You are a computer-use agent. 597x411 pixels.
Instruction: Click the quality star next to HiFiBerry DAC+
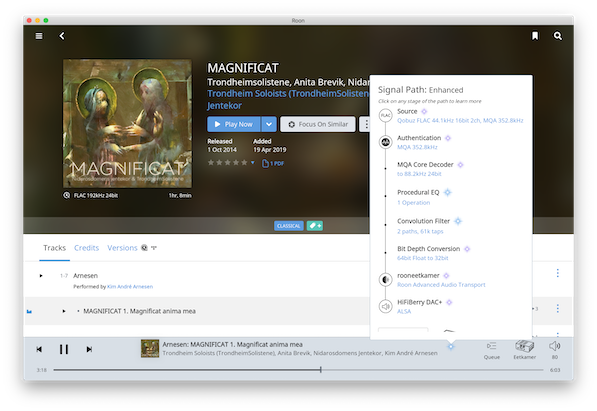[x=449, y=302]
